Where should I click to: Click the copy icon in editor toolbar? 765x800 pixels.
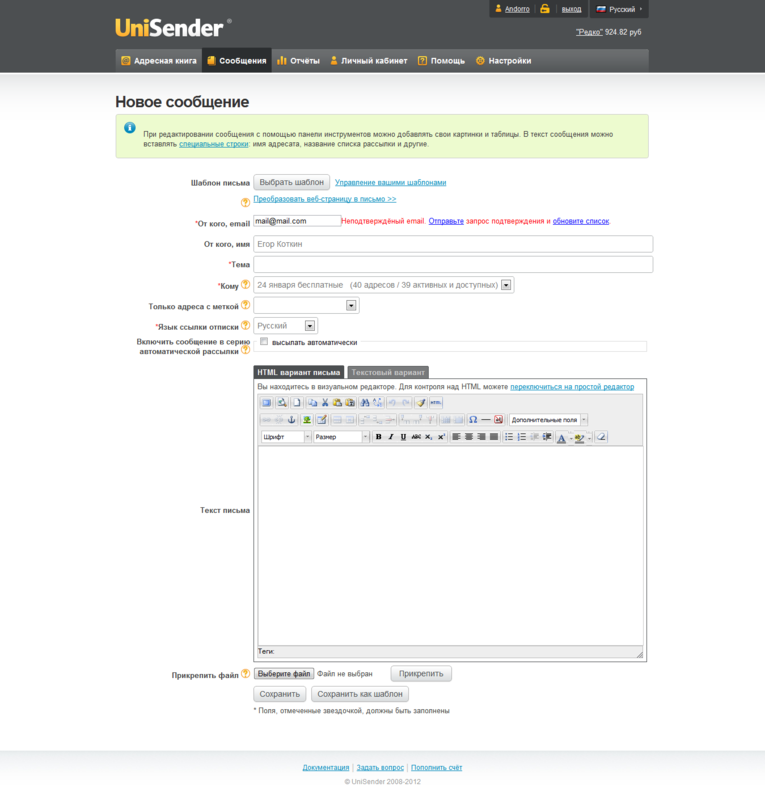coord(312,403)
